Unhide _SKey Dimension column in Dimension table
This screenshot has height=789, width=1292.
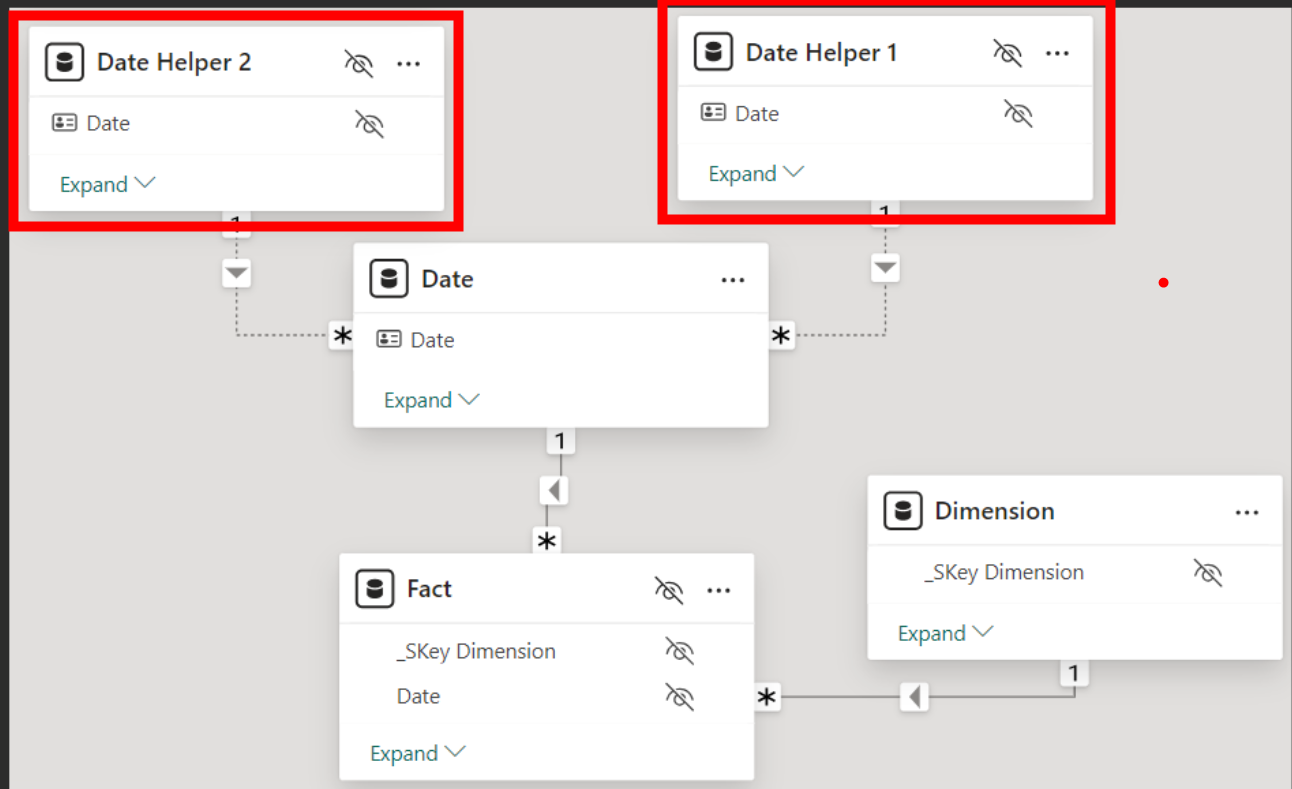(x=1207, y=573)
